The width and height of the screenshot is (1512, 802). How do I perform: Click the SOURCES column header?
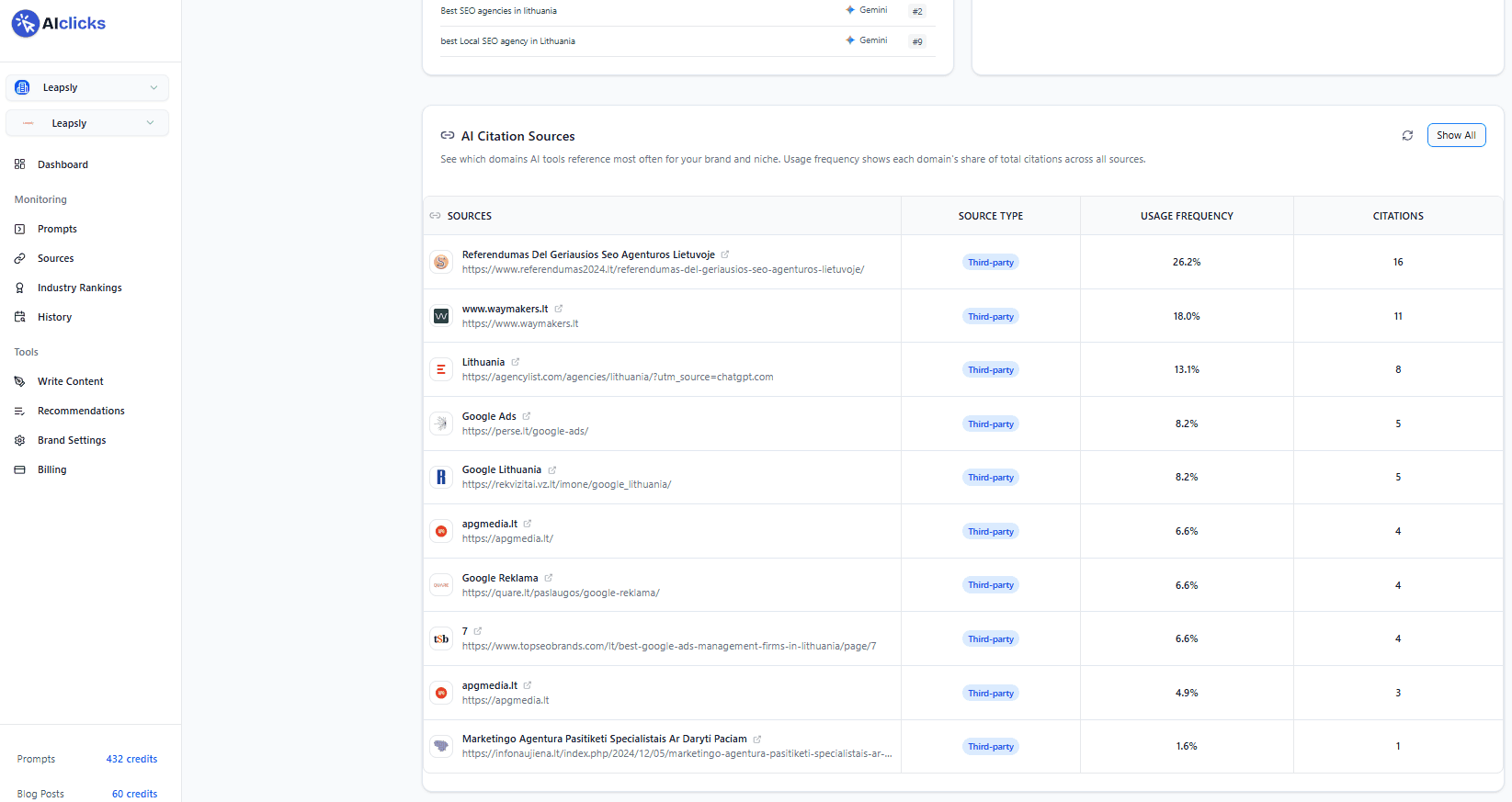tap(469, 216)
